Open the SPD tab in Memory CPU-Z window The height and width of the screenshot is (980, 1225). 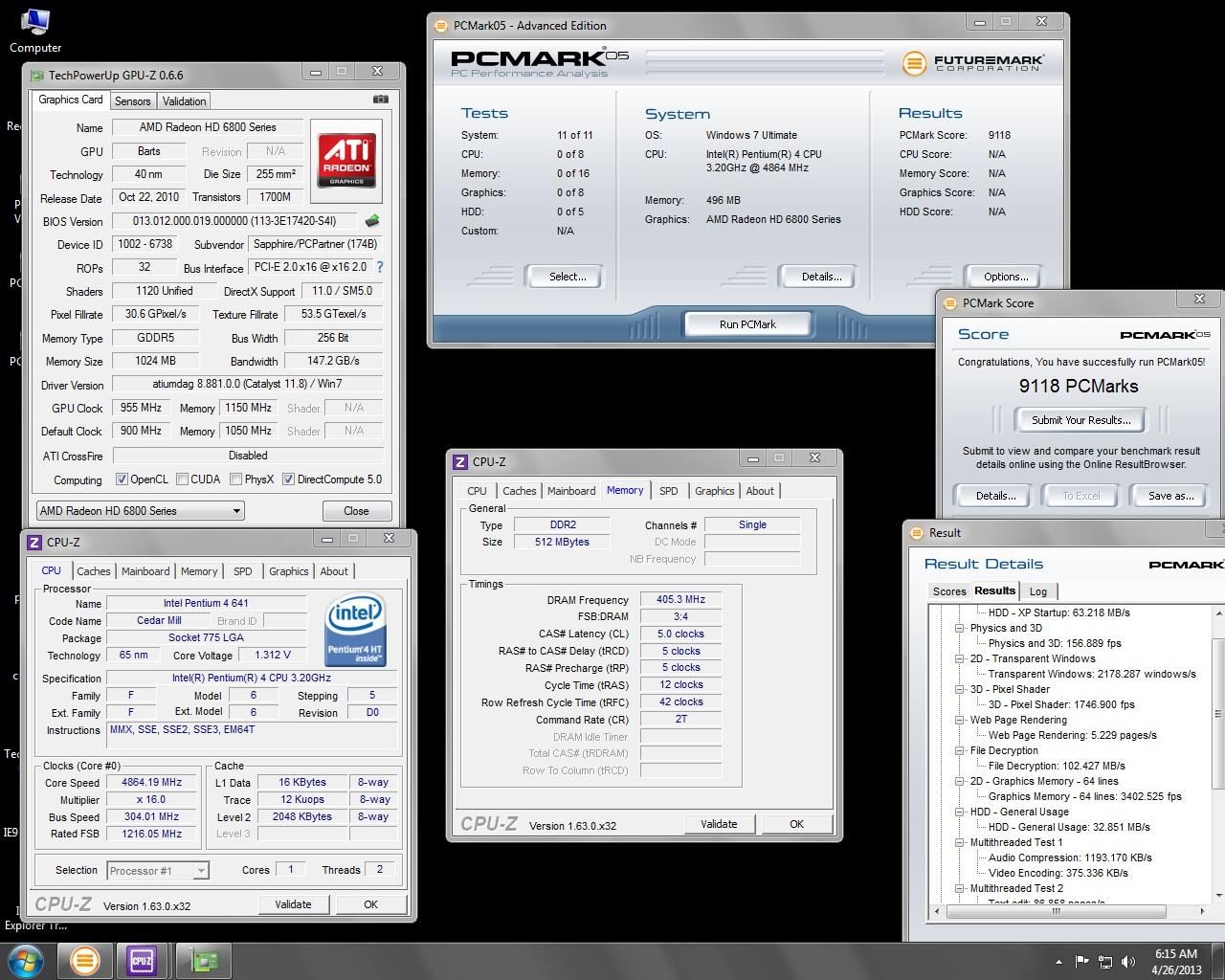668,491
